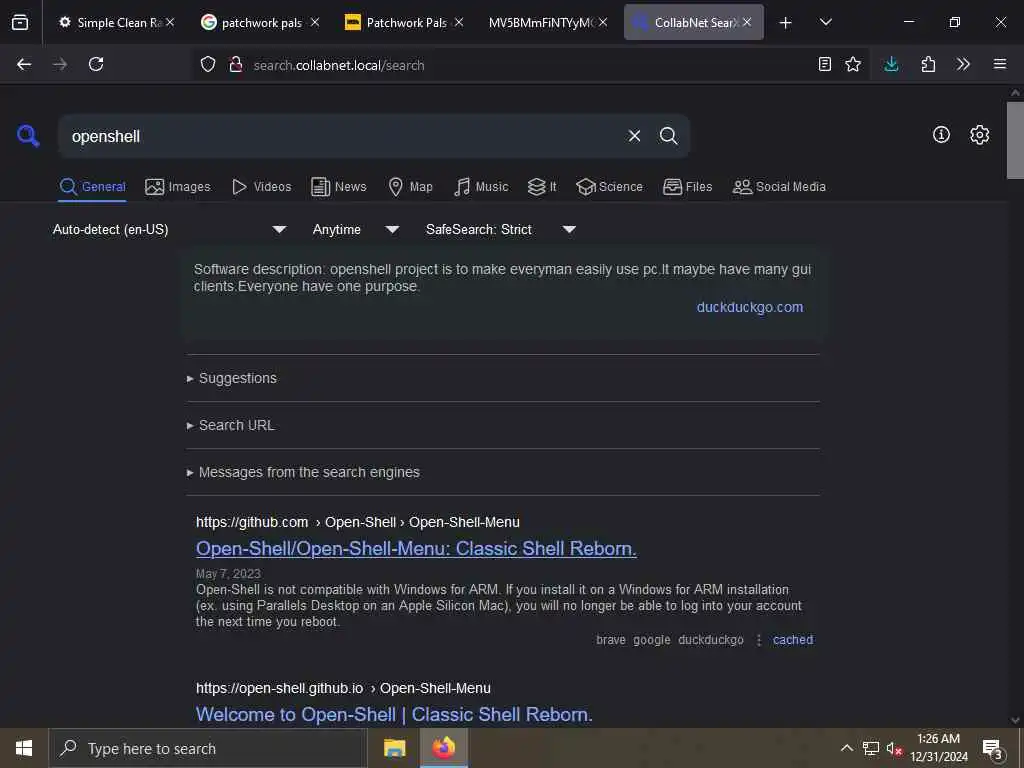This screenshot has width=1024, height=768.
Task: Click the SearXNG magnifier logo
Action: coord(27,136)
